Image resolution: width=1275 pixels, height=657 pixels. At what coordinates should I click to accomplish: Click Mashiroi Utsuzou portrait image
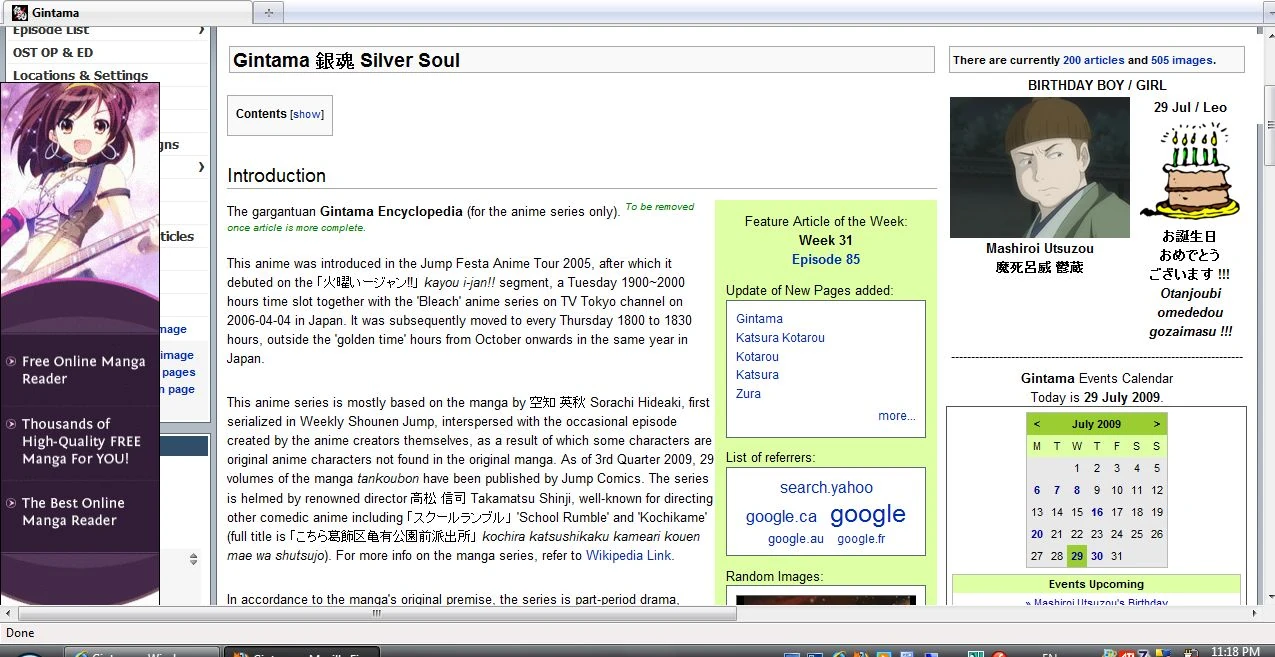(x=1040, y=167)
